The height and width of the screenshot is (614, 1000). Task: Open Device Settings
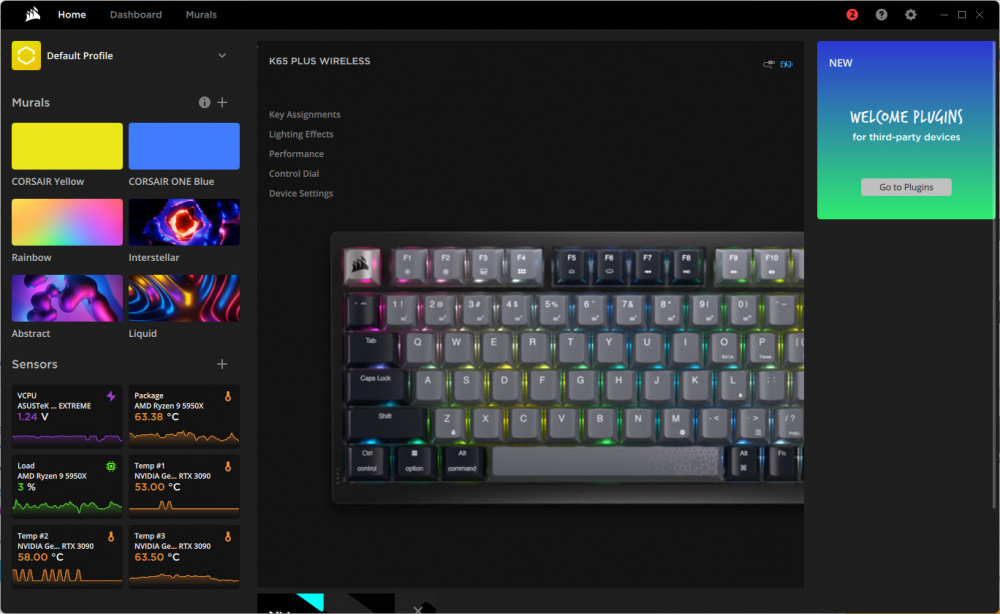(x=300, y=193)
